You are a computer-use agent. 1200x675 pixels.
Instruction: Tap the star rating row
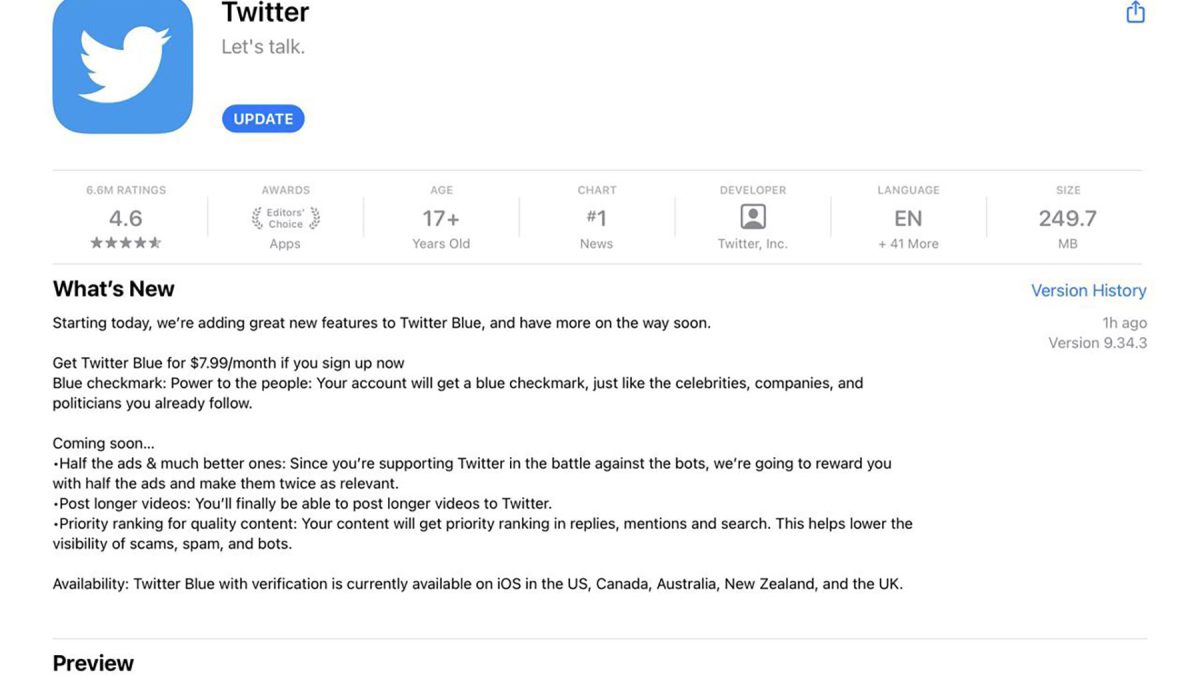pyautogui.click(x=126, y=243)
